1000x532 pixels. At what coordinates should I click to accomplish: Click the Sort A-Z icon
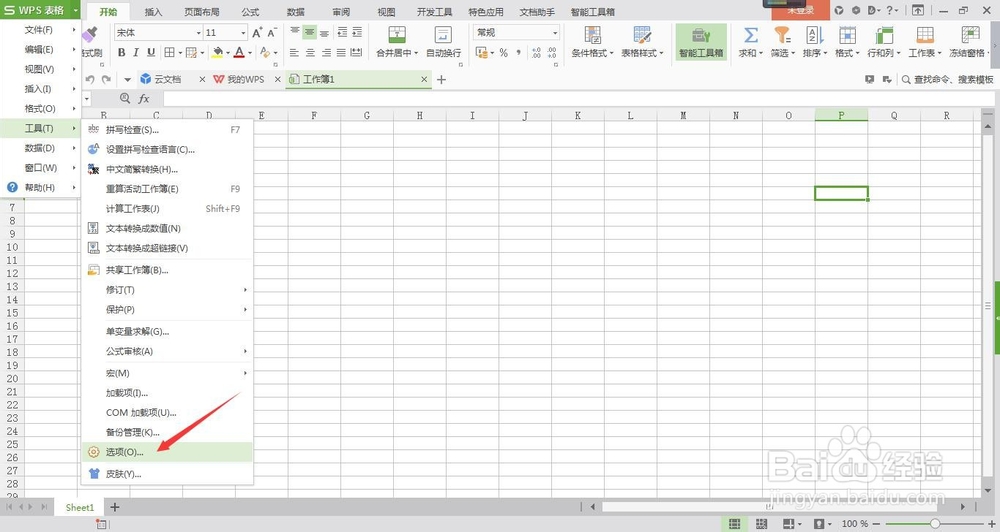[x=814, y=35]
